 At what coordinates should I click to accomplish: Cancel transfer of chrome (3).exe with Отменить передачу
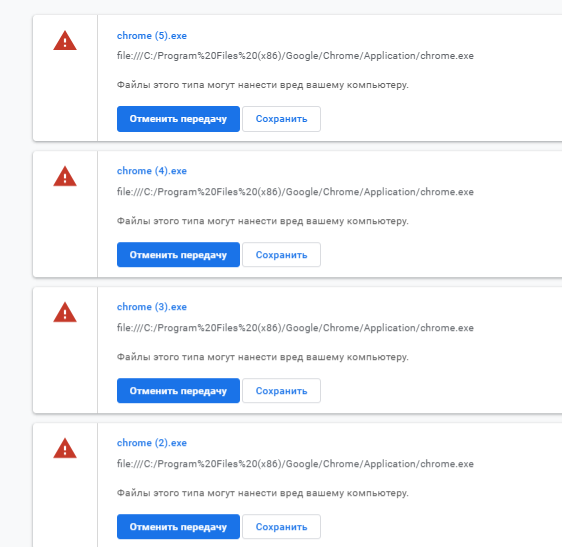tap(178, 391)
